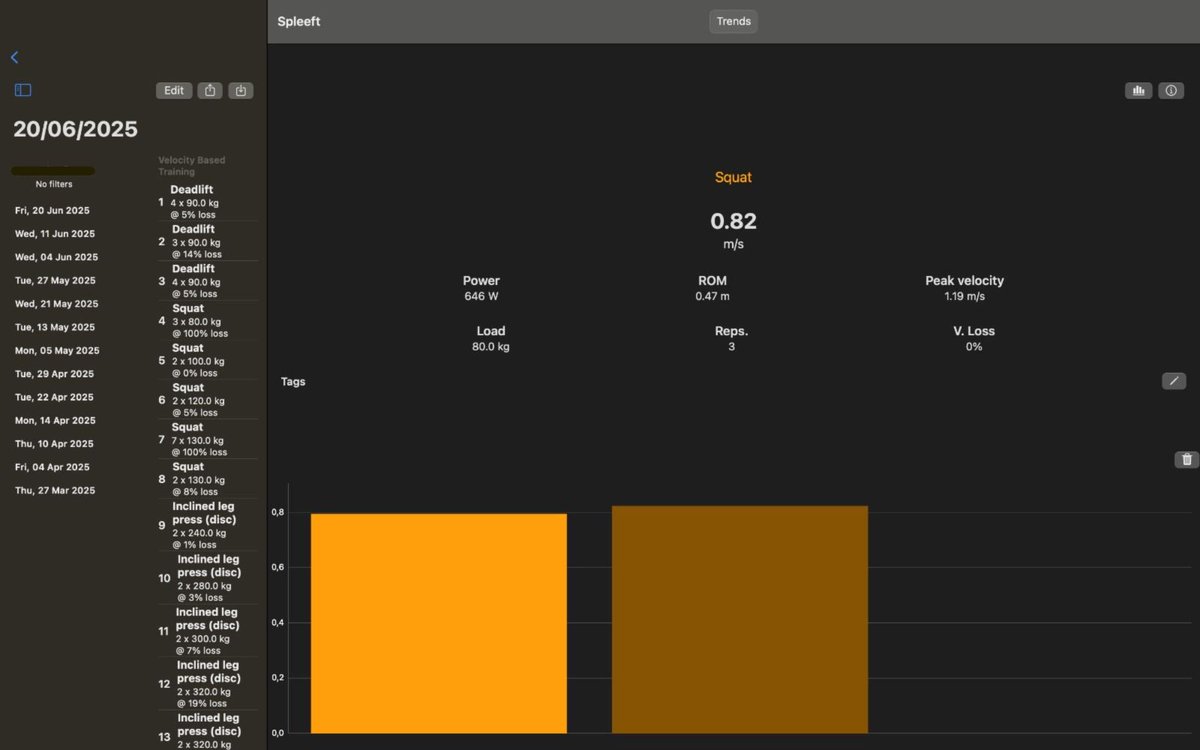The image size is (1200, 750).
Task: Click the No filters label
Action: [54, 184]
